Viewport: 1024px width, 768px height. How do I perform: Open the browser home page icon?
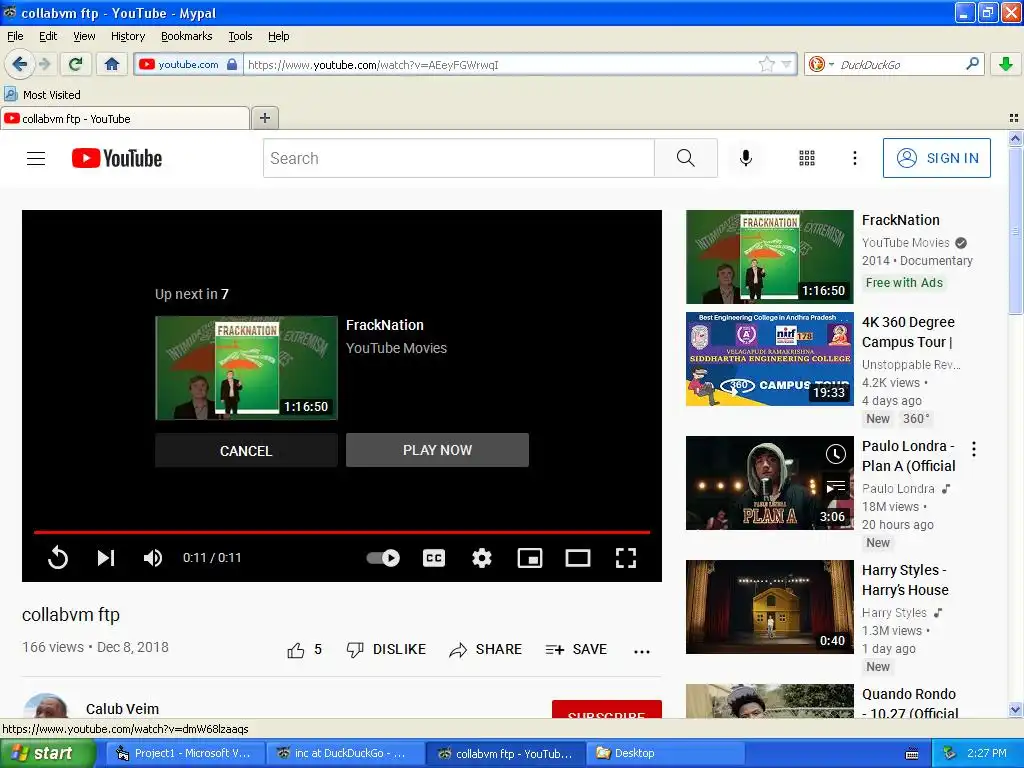[x=112, y=64]
